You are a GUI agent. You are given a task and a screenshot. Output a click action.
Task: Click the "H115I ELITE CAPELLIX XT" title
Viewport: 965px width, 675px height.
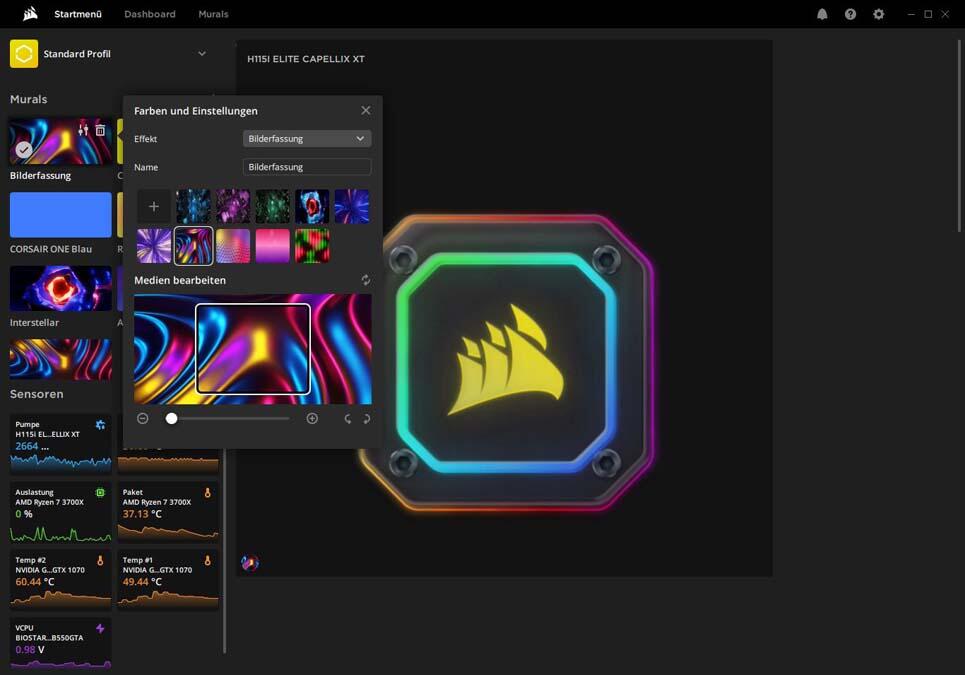tap(306, 59)
